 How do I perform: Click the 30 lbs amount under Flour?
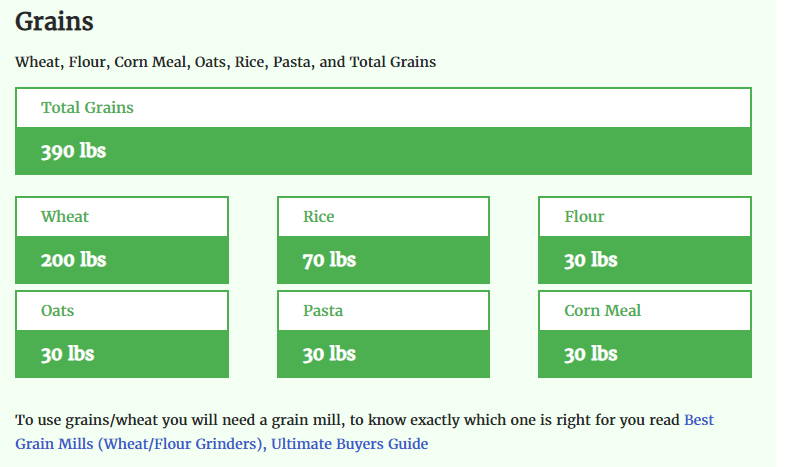[x=590, y=261]
